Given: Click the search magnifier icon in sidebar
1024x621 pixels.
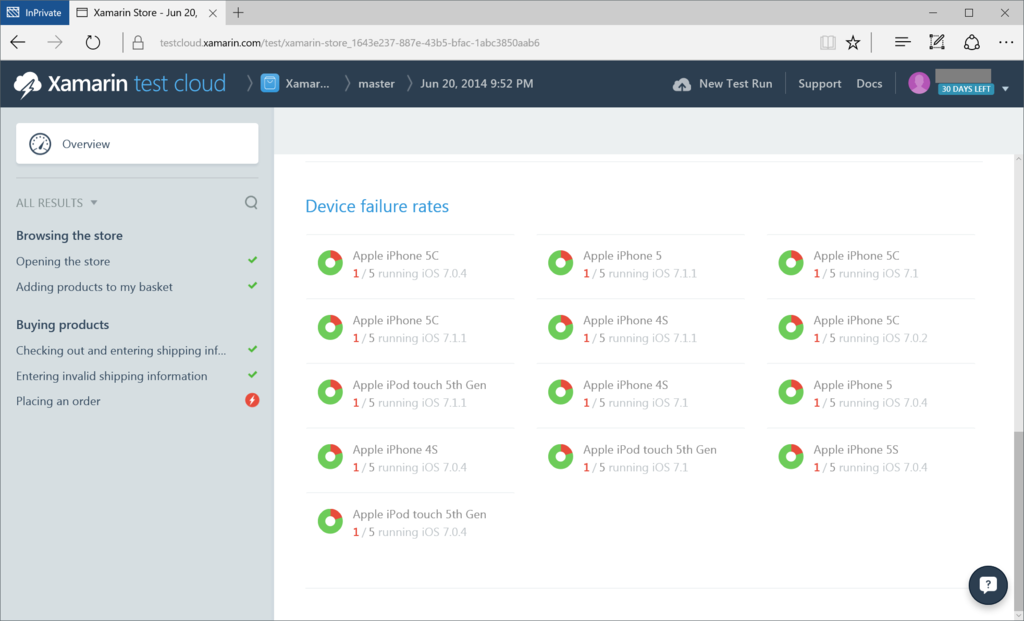Looking at the screenshot, I should (x=251, y=202).
